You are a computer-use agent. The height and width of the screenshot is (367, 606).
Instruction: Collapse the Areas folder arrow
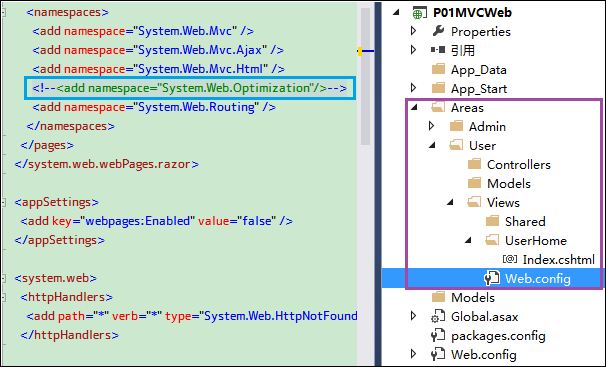(414, 108)
